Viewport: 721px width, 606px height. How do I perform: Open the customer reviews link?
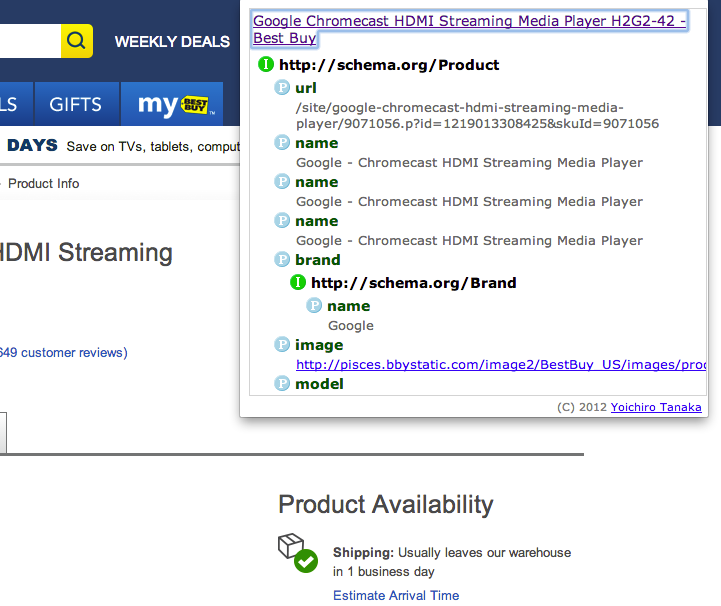(63, 353)
